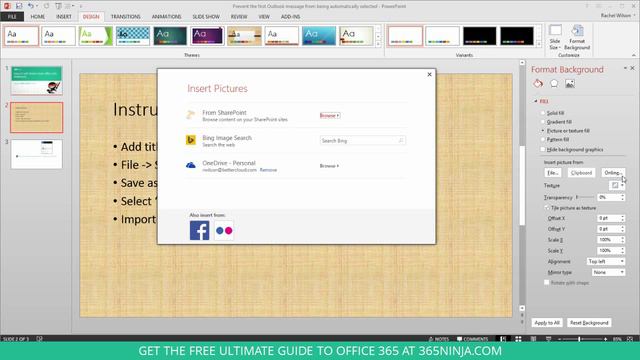The image size is (640, 360).
Task: Click the Online... button
Action: (x=613, y=173)
